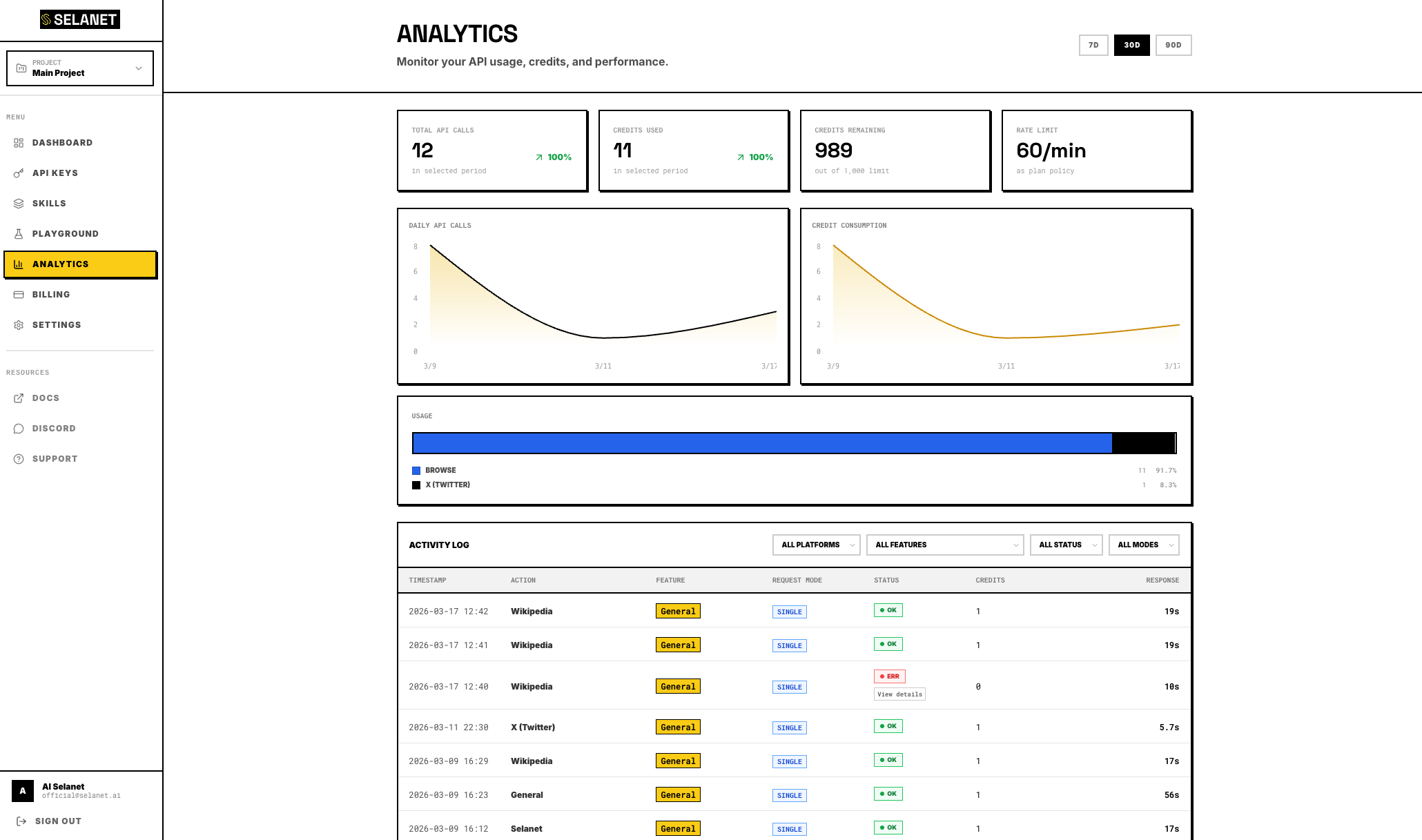Click the Support question mark icon
1422x840 pixels.
(x=19, y=459)
